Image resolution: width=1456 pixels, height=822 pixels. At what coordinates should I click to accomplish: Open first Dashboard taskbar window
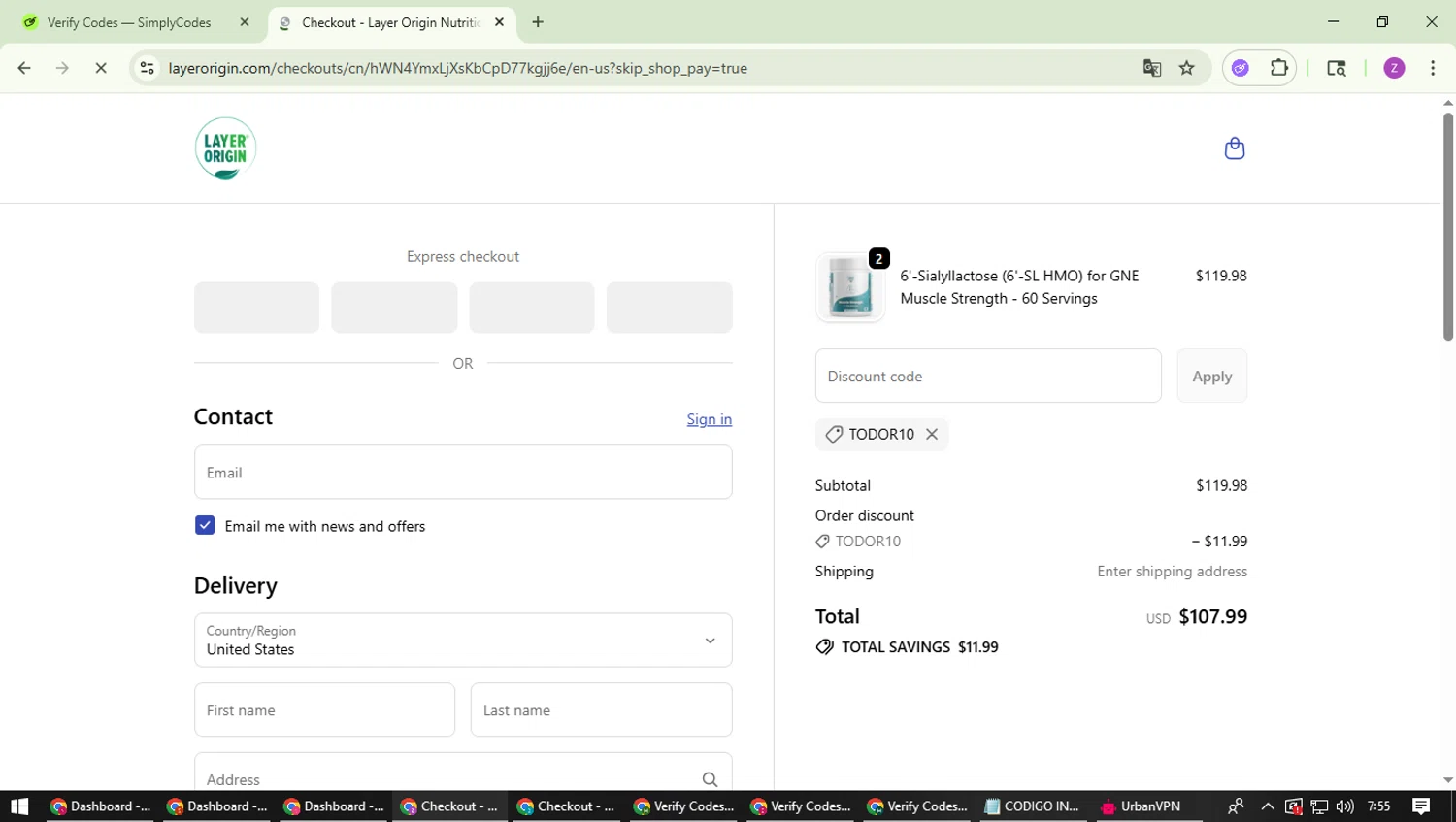100,806
